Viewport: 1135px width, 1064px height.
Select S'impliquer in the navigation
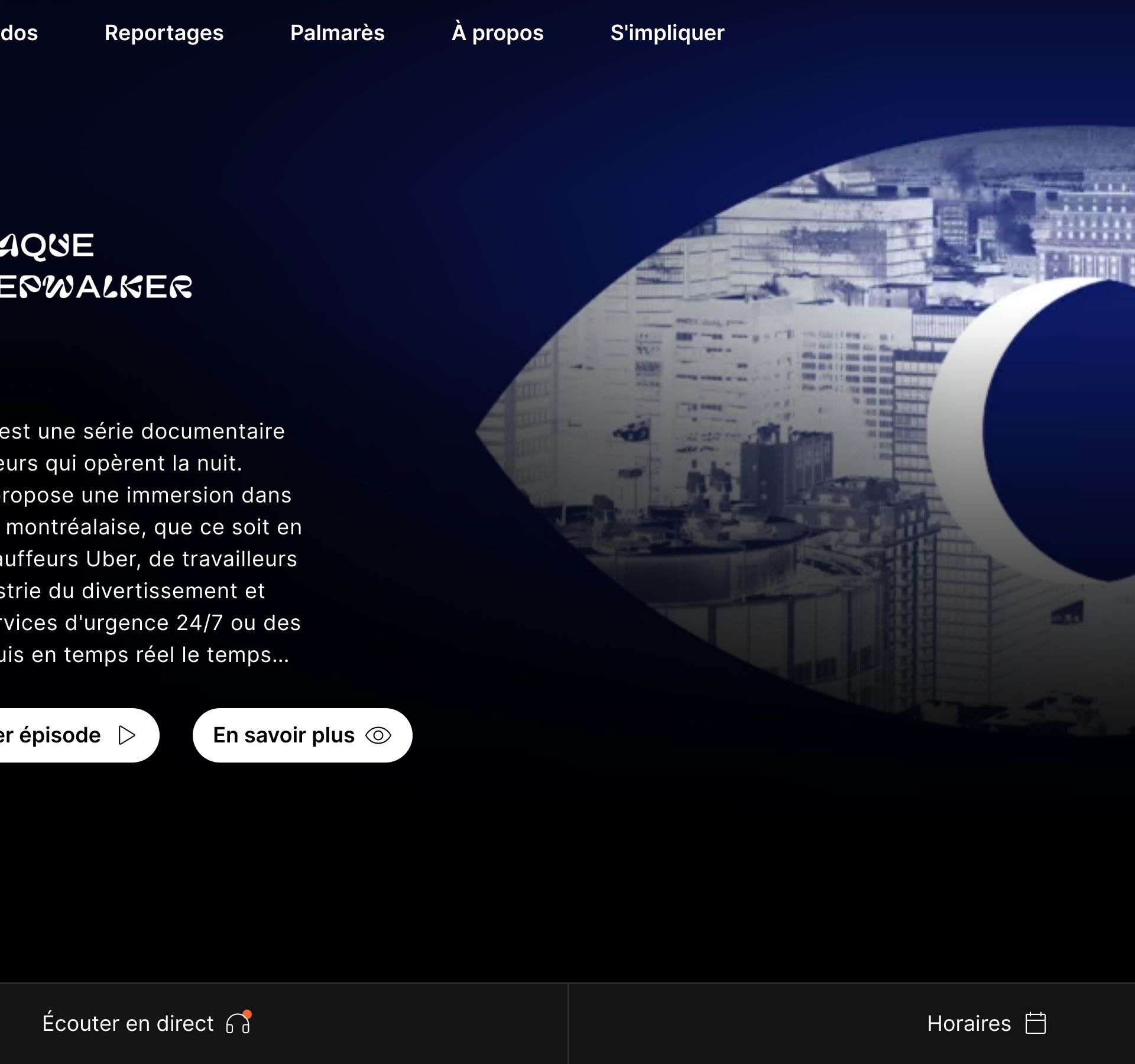pos(667,33)
